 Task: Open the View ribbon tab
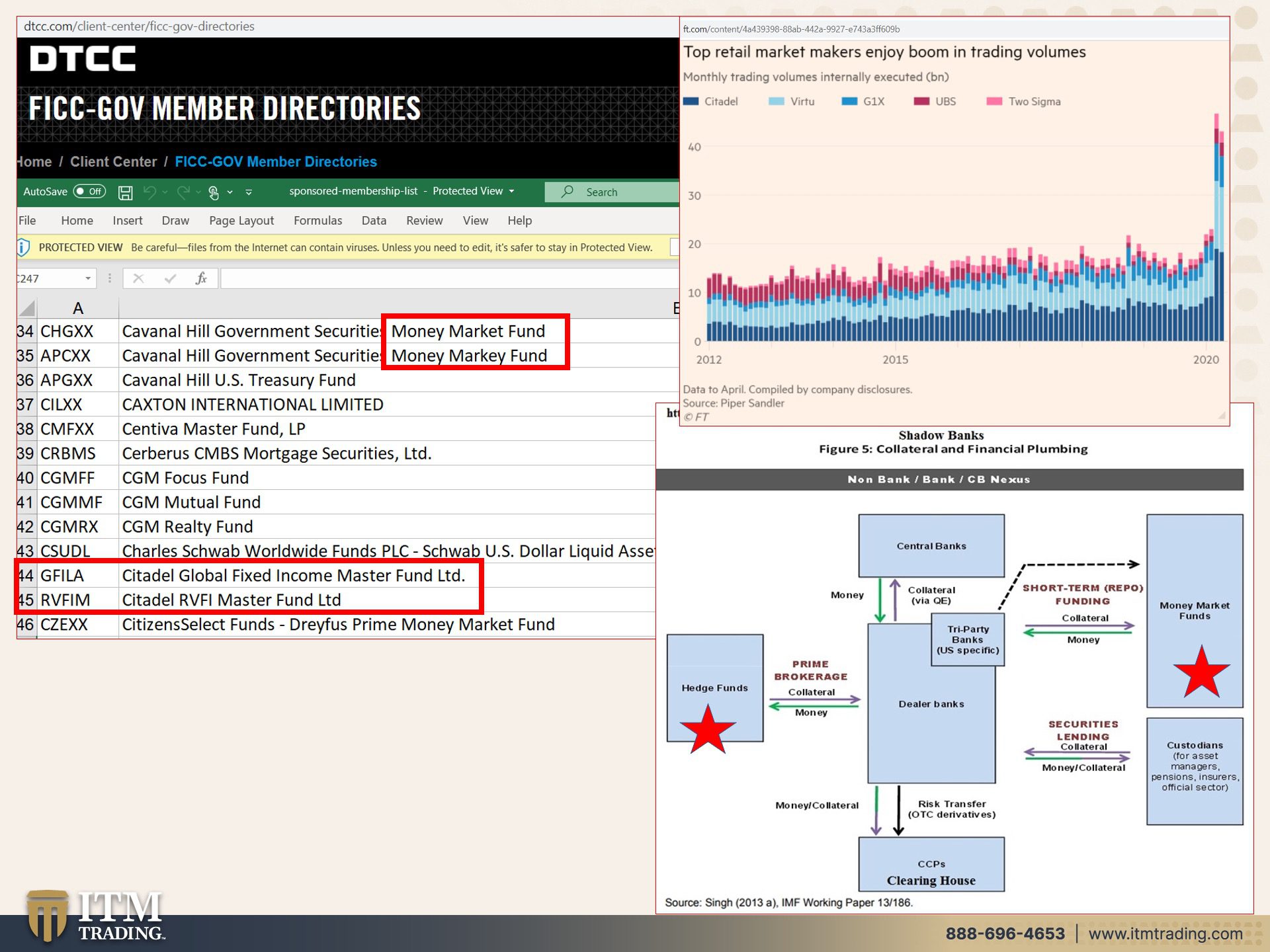[x=476, y=220]
